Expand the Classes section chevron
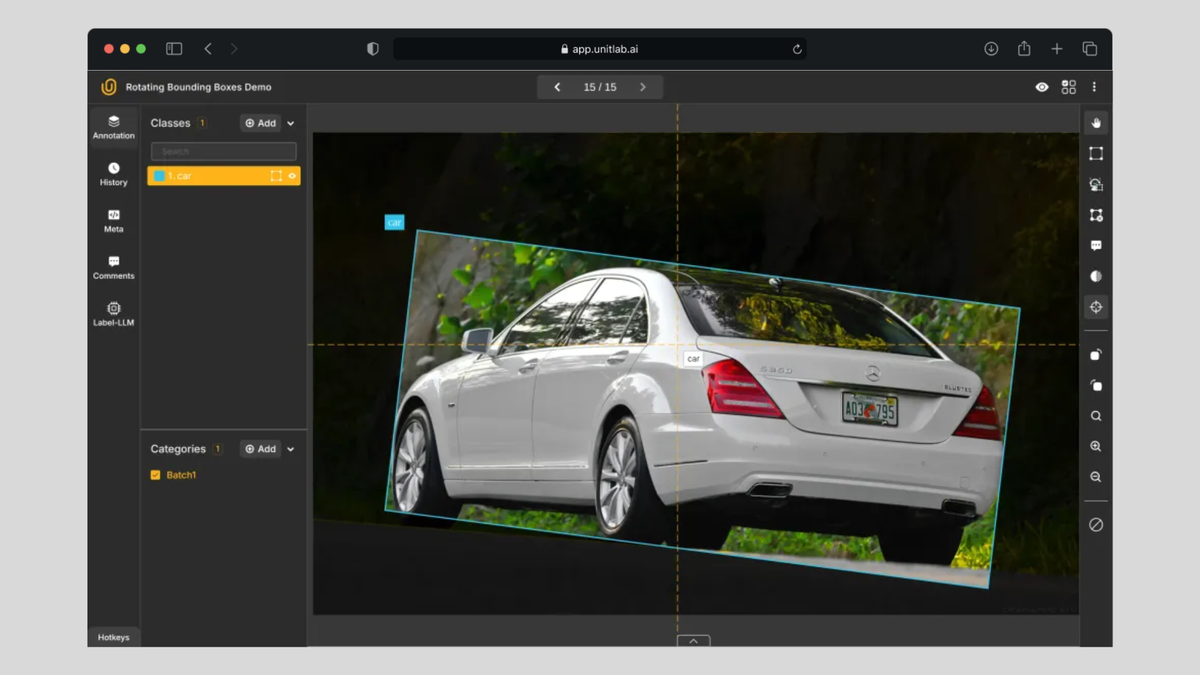 pos(291,124)
